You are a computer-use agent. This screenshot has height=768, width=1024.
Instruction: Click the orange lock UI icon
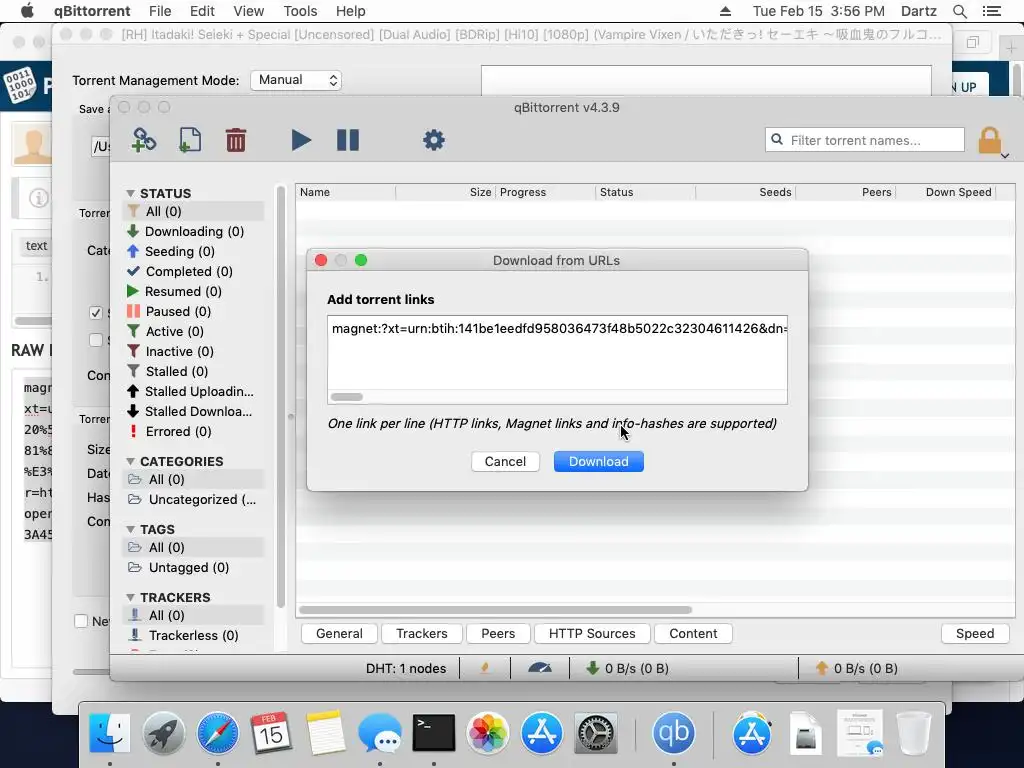989,140
